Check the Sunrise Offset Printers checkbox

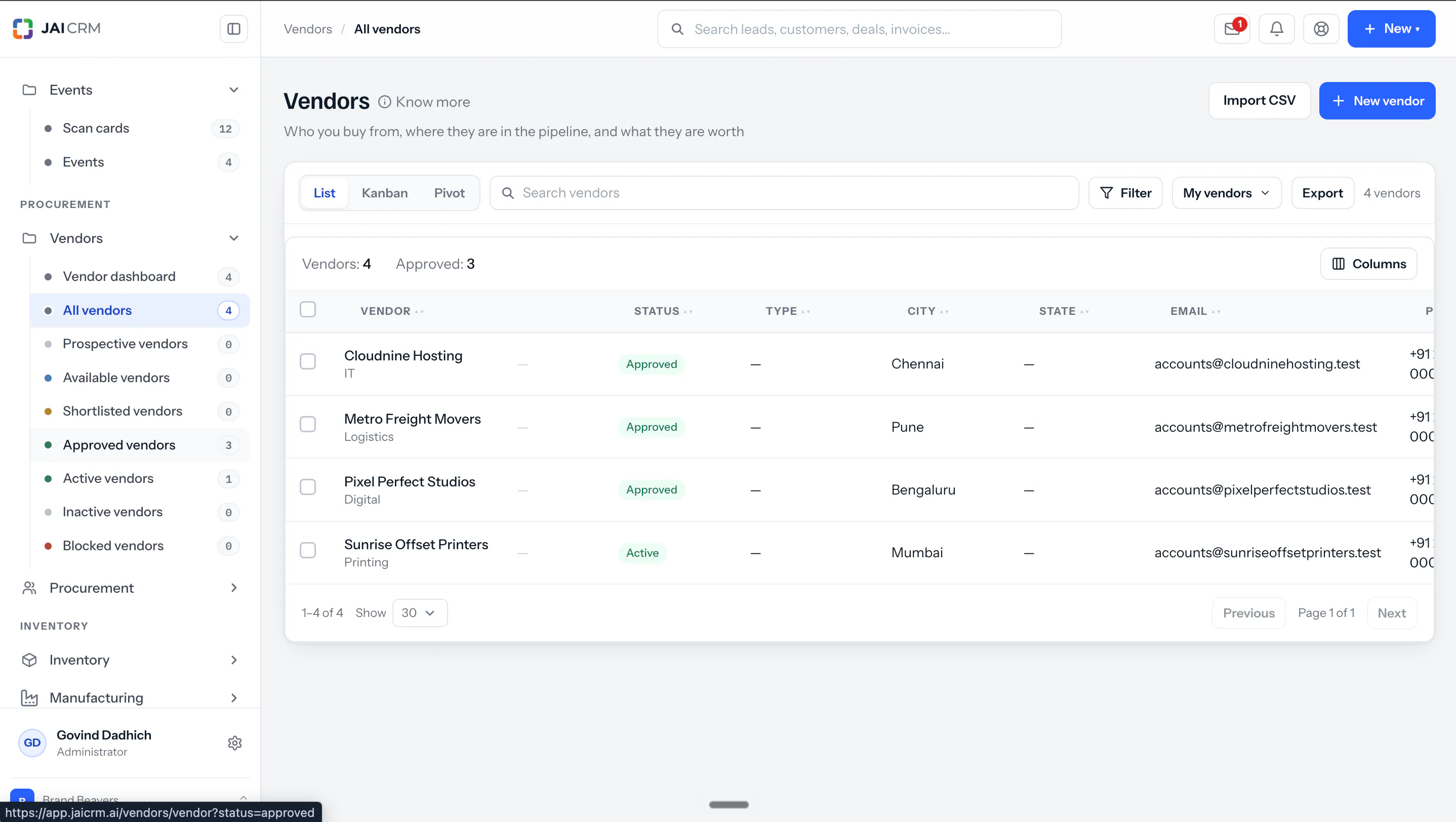click(x=307, y=550)
